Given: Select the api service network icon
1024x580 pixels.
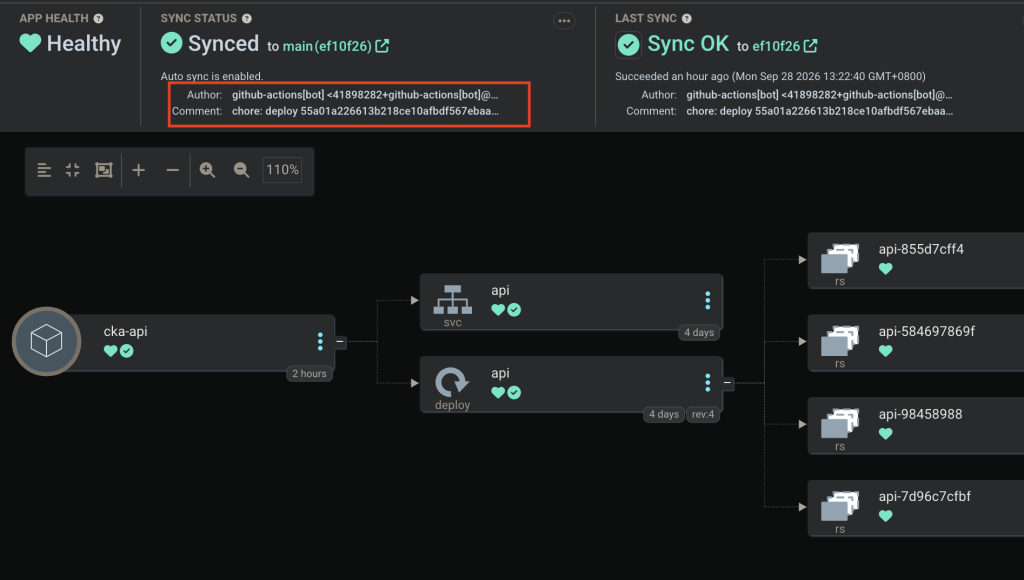Looking at the screenshot, I should point(453,300).
